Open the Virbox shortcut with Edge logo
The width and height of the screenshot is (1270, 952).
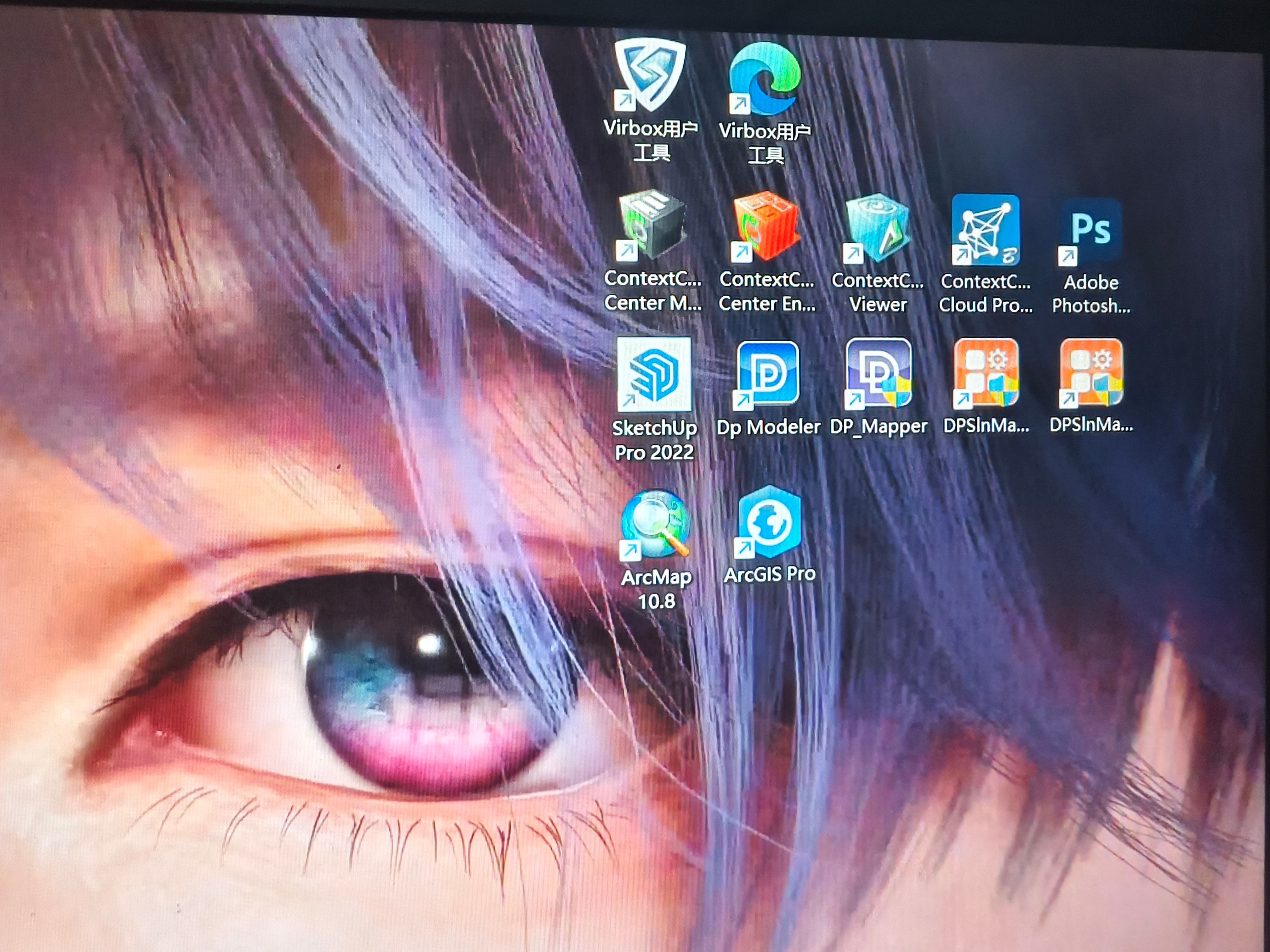click(764, 79)
